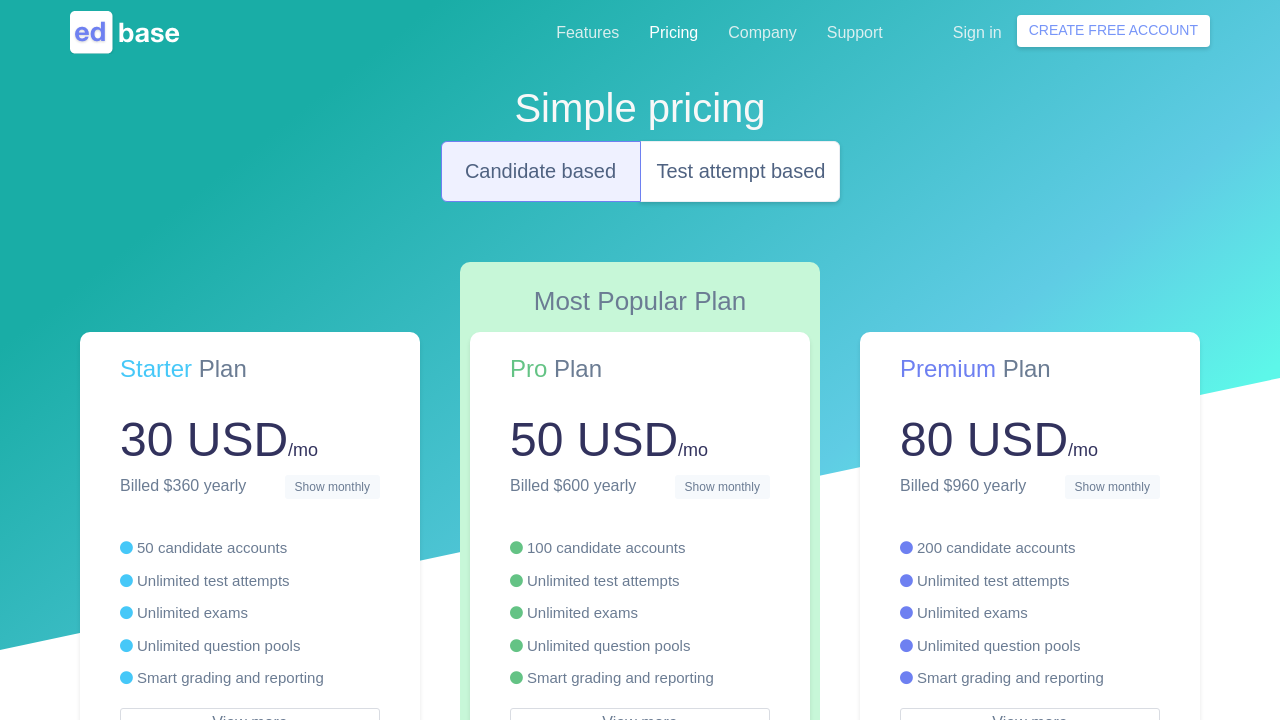Toggle Show monthly on Starter Plan

point(332,487)
